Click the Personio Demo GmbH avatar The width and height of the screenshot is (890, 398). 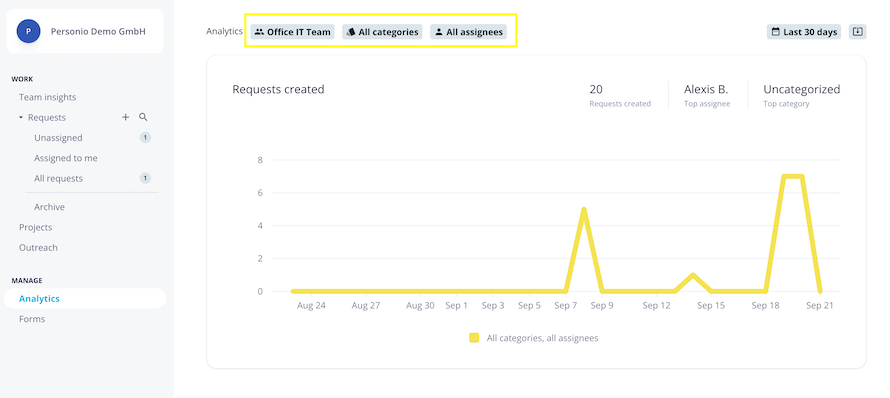pos(28,31)
